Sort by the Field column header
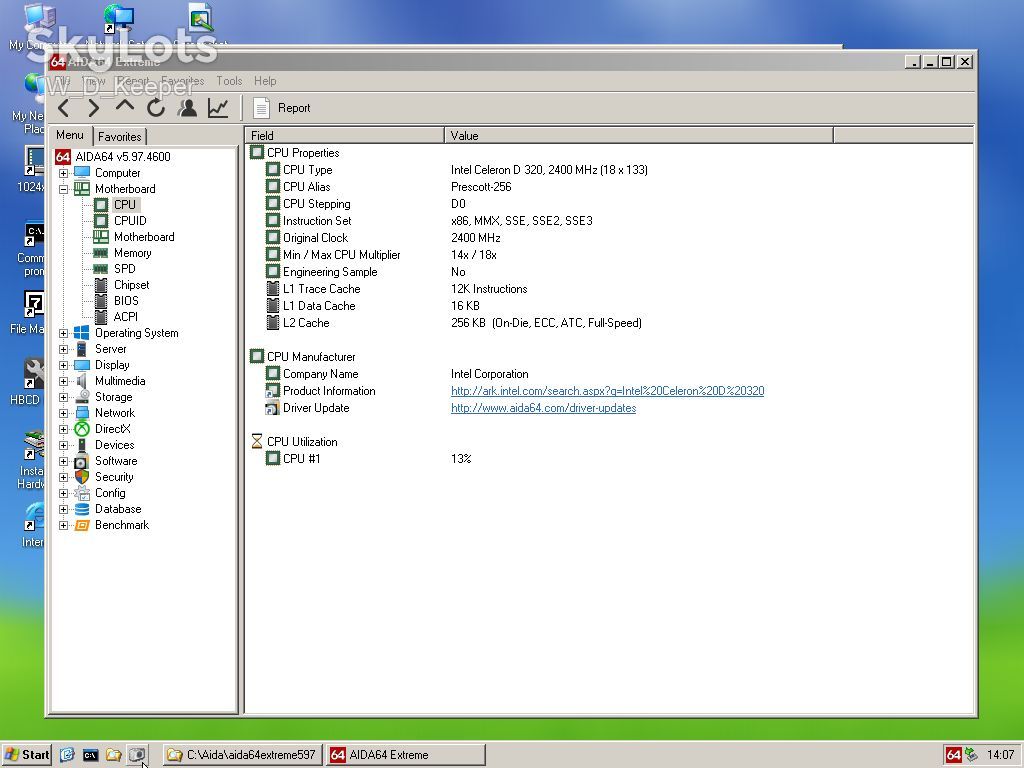The height and width of the screenshot is (768, 1024). coord(345,136)
